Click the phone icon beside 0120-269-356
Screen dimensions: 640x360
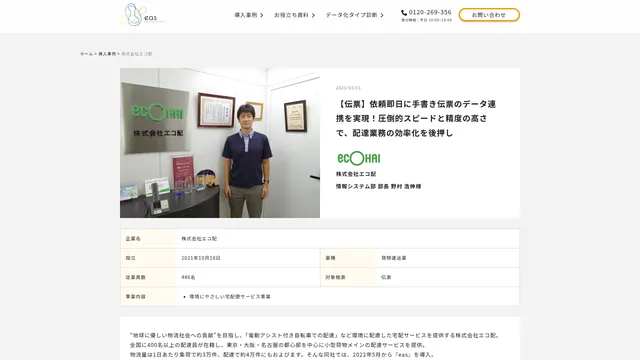coord(404,13)
